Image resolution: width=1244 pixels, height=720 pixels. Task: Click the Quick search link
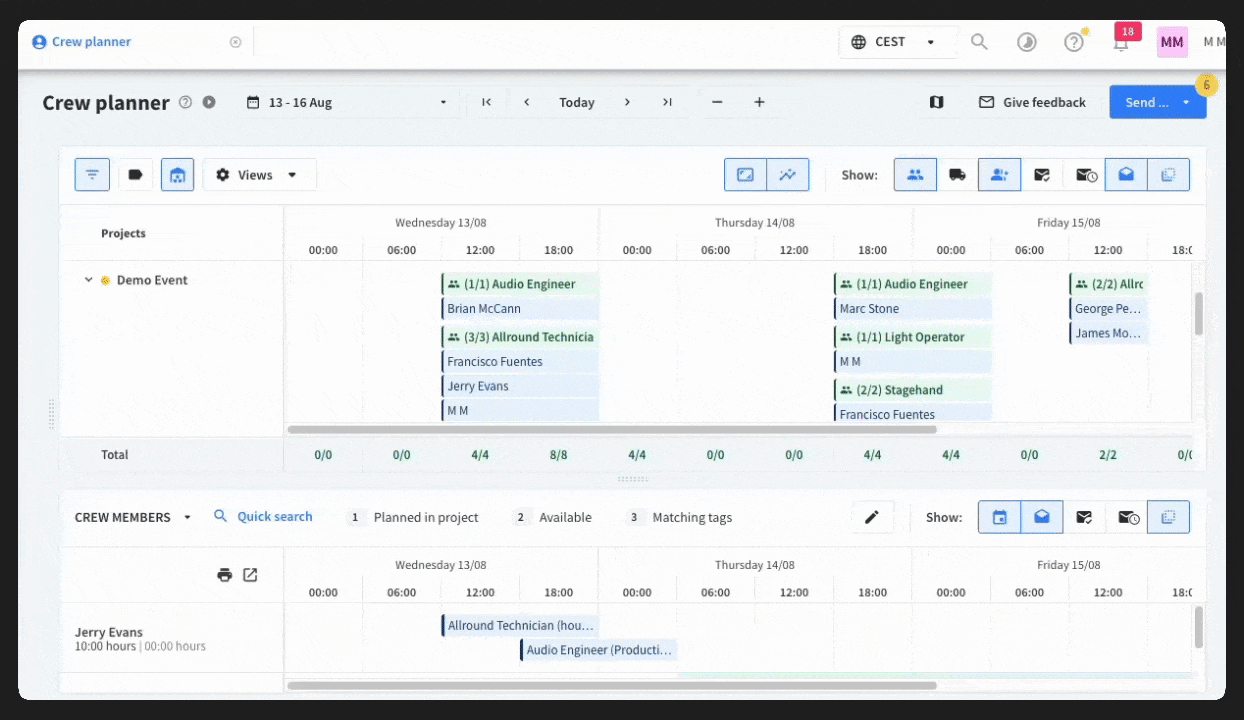point(263,517)
